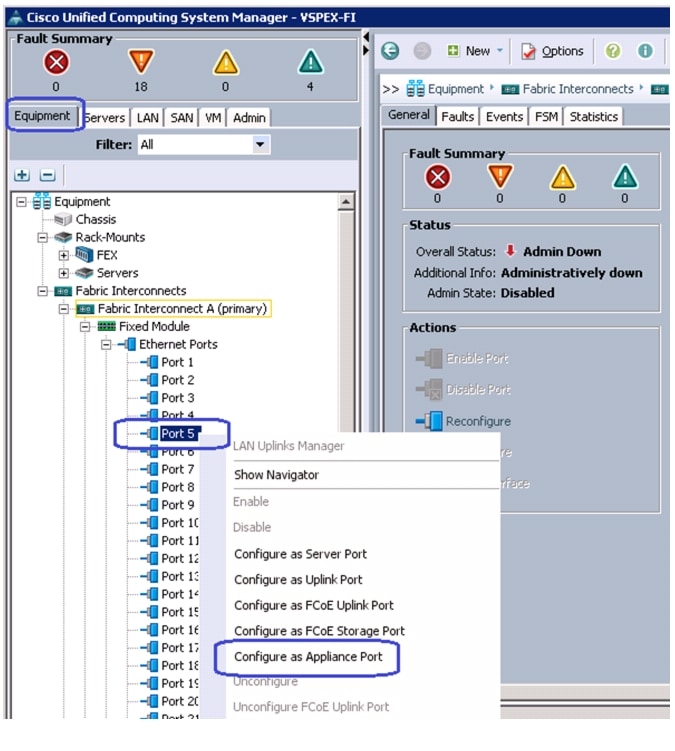Click the FEX icon in the tree

point(84,255)
